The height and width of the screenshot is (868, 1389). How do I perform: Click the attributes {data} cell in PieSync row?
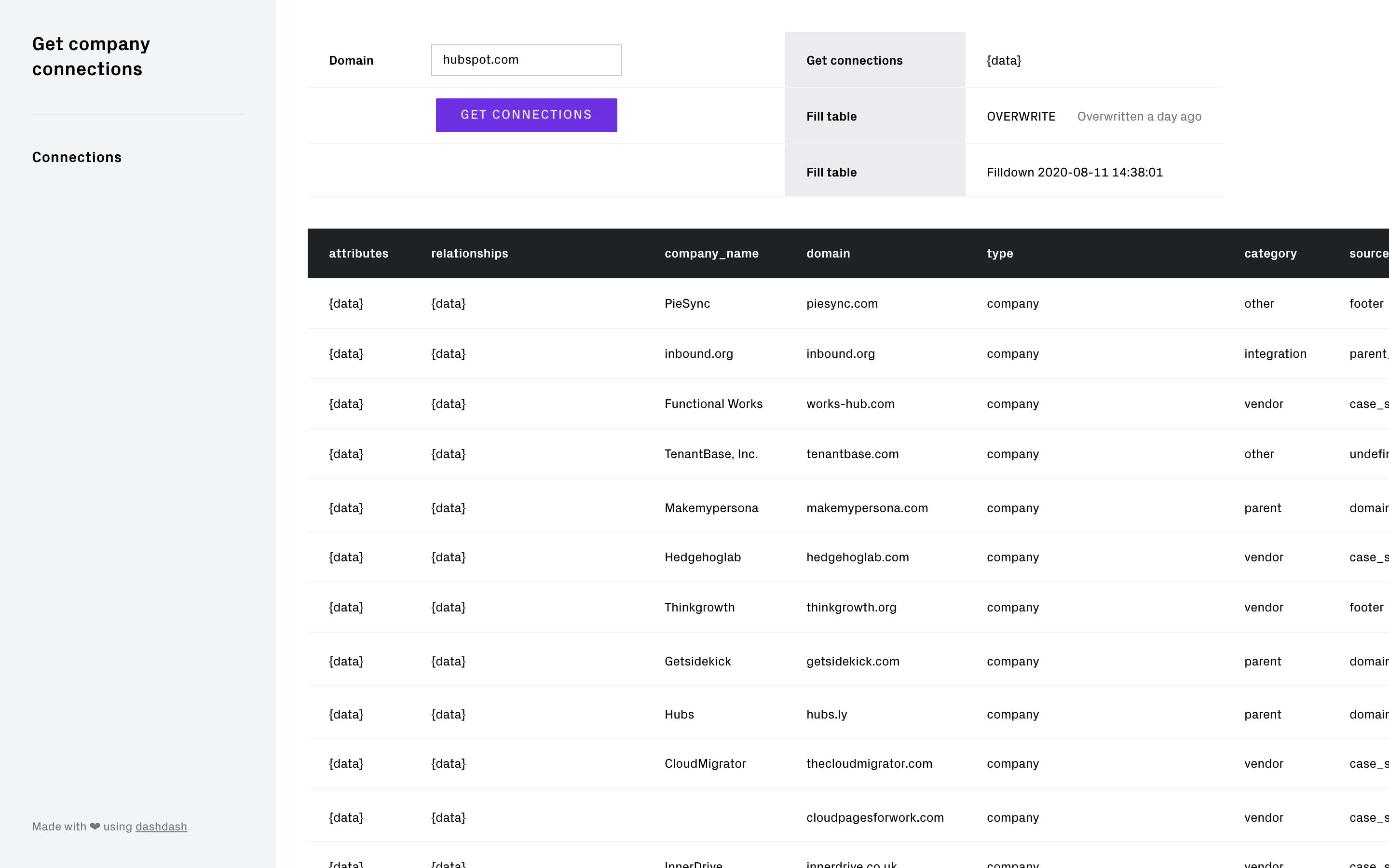click(x=346, y=304)
